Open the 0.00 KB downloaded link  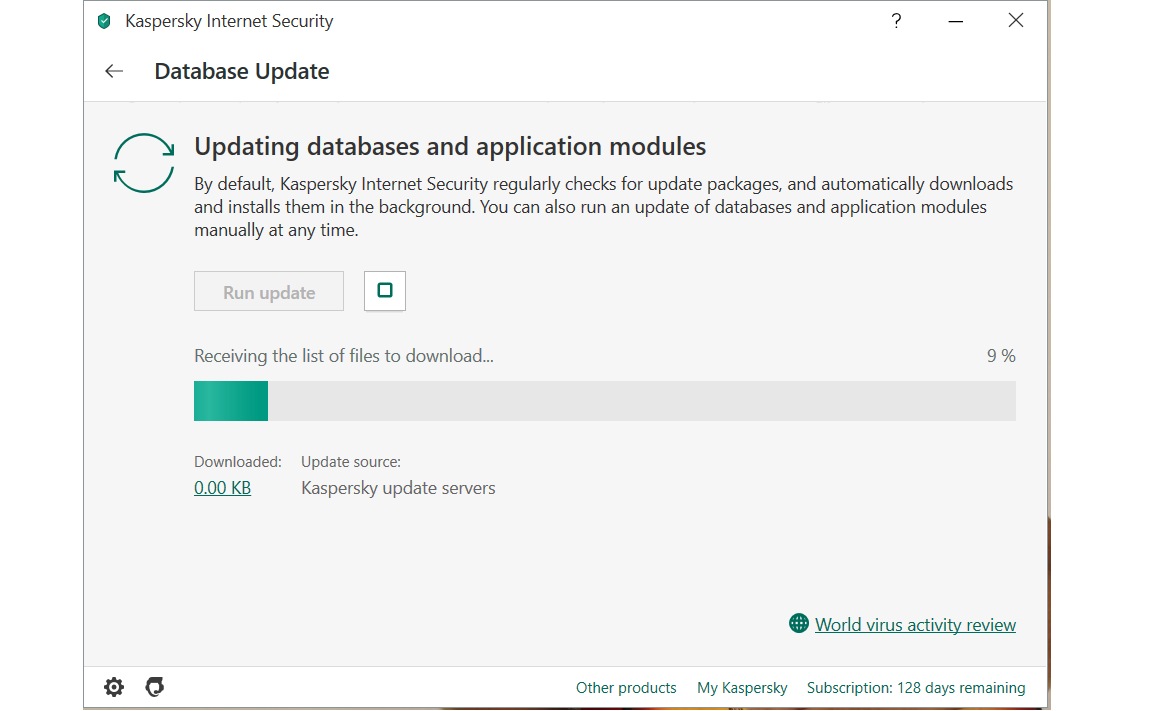click(x=223, y=488)
